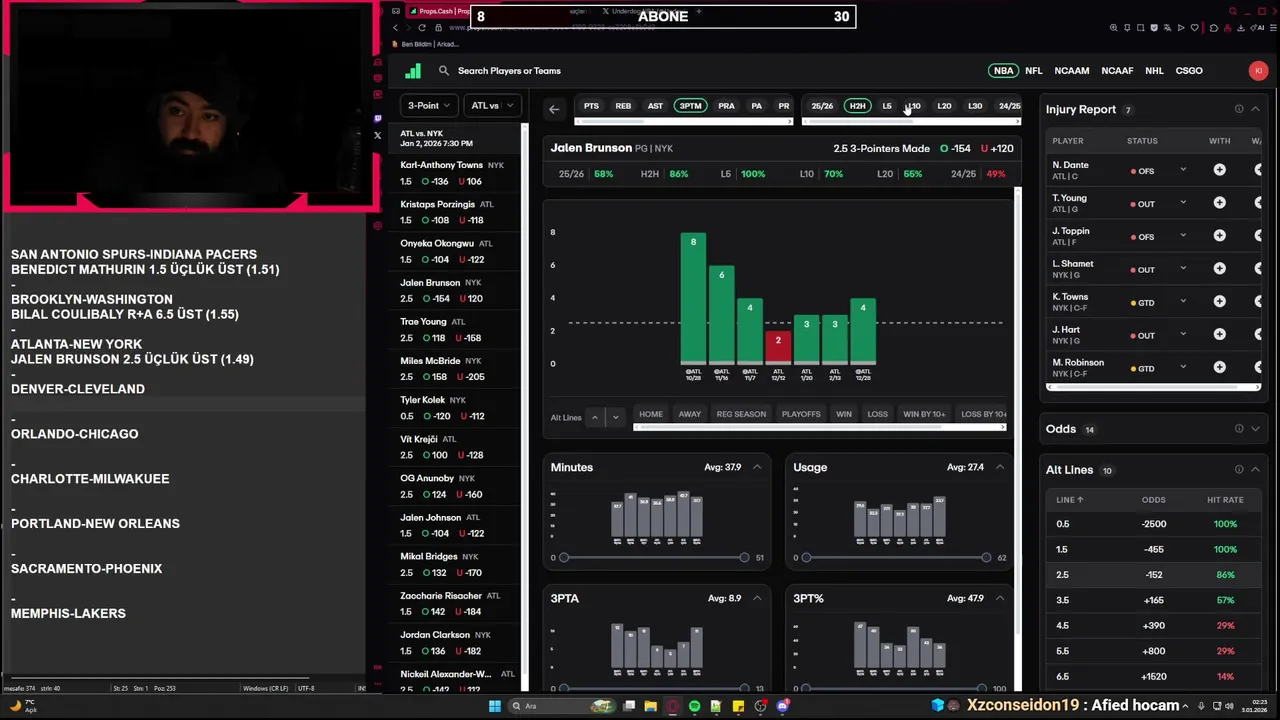Screen dimensions: 1280x720
Task: Add M. Robinson to the With filter
Action: pyautogui.click(x=1219, y=368)
